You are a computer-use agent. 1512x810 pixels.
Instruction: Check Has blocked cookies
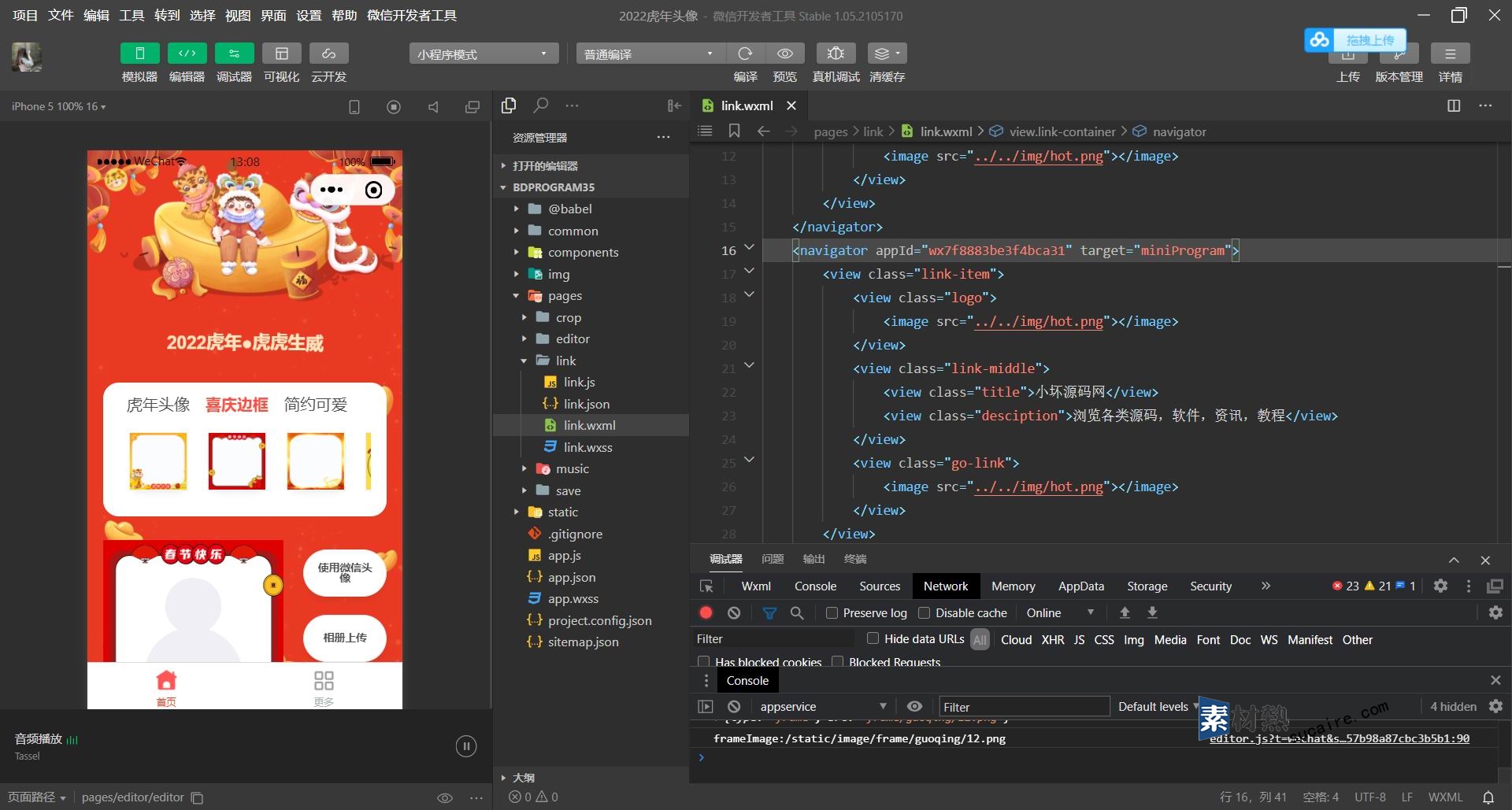(704, 662)
